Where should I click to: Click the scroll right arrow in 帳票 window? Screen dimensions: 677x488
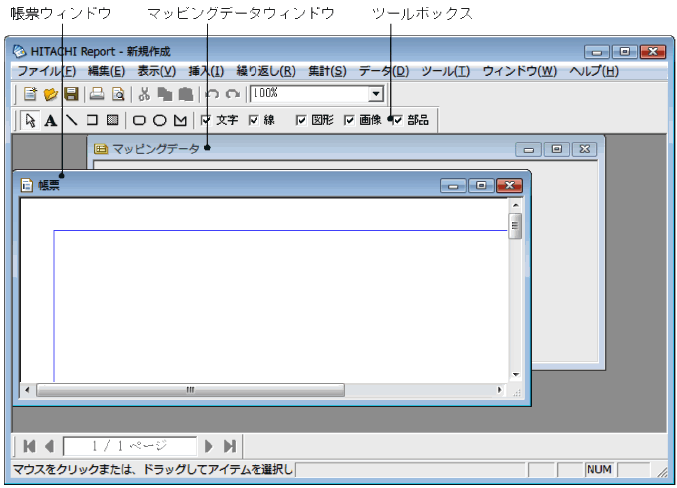pos(500,390)
